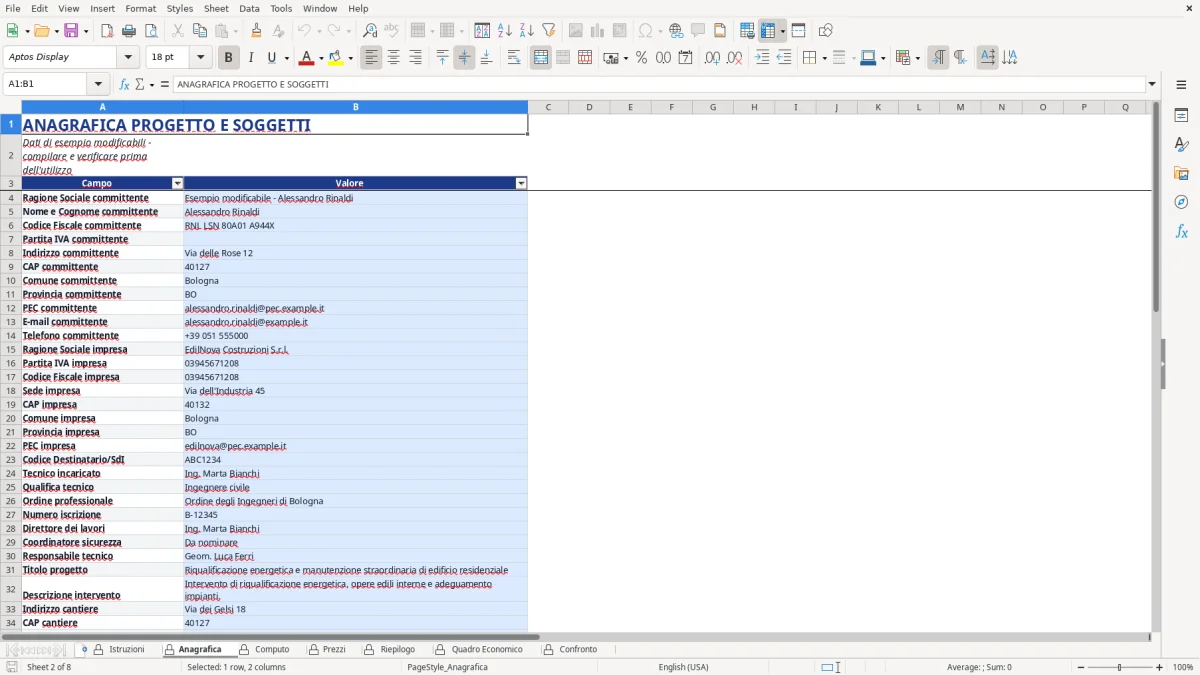Open the sidebar Navigator panel
The height and width of the screenshot is (675, 1200).
pyautogui.click(x=1181, y=202)
